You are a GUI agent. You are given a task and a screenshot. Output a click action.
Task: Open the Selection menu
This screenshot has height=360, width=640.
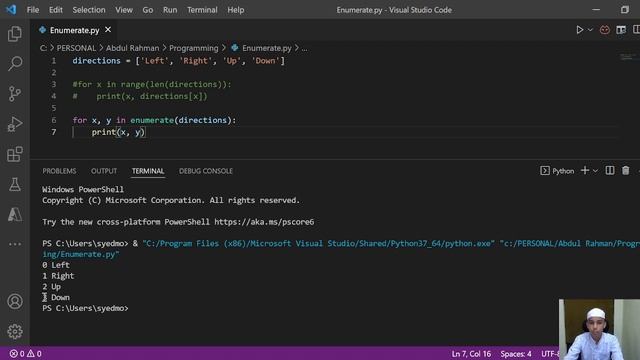89,10
